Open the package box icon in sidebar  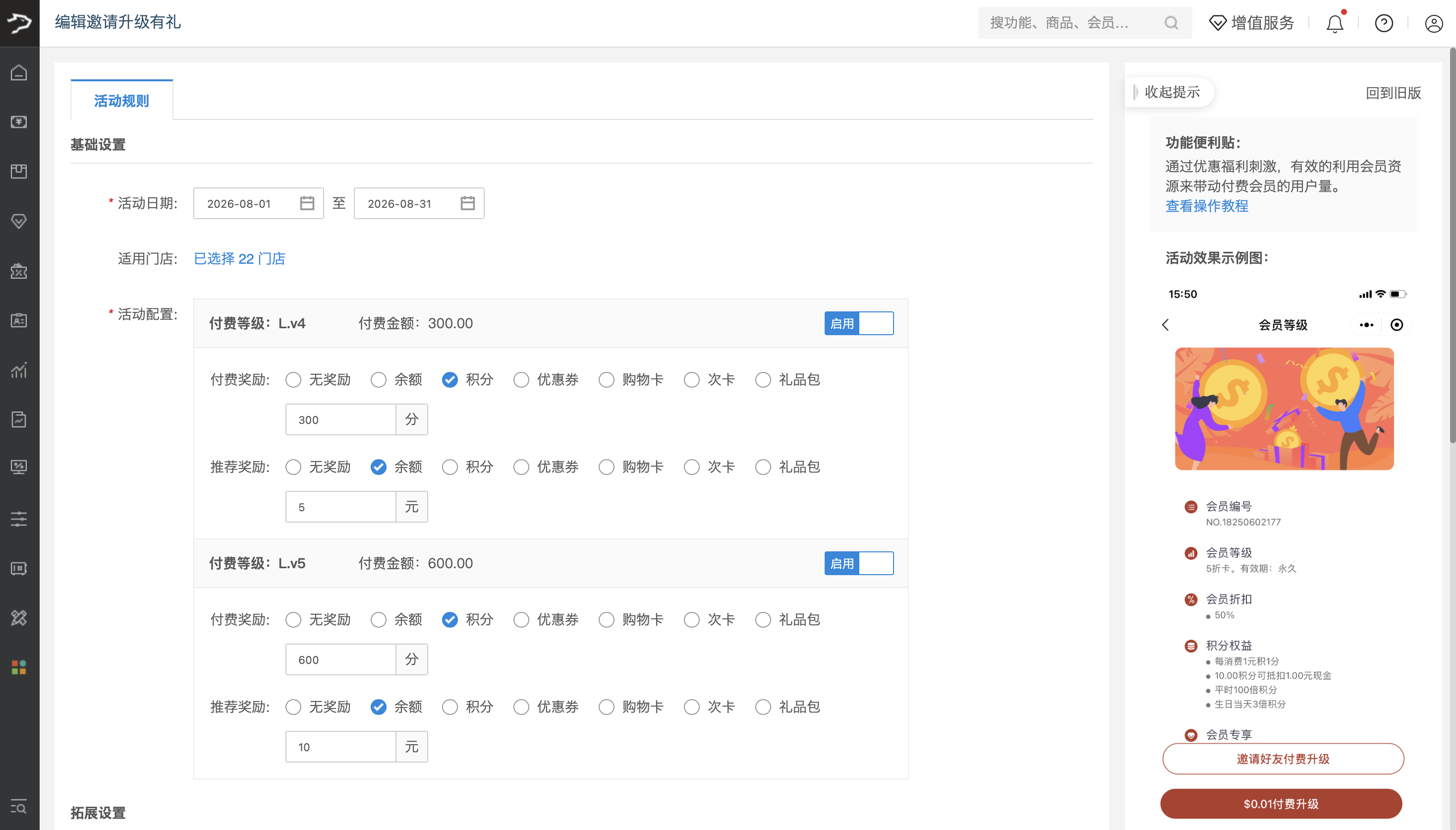19,172
